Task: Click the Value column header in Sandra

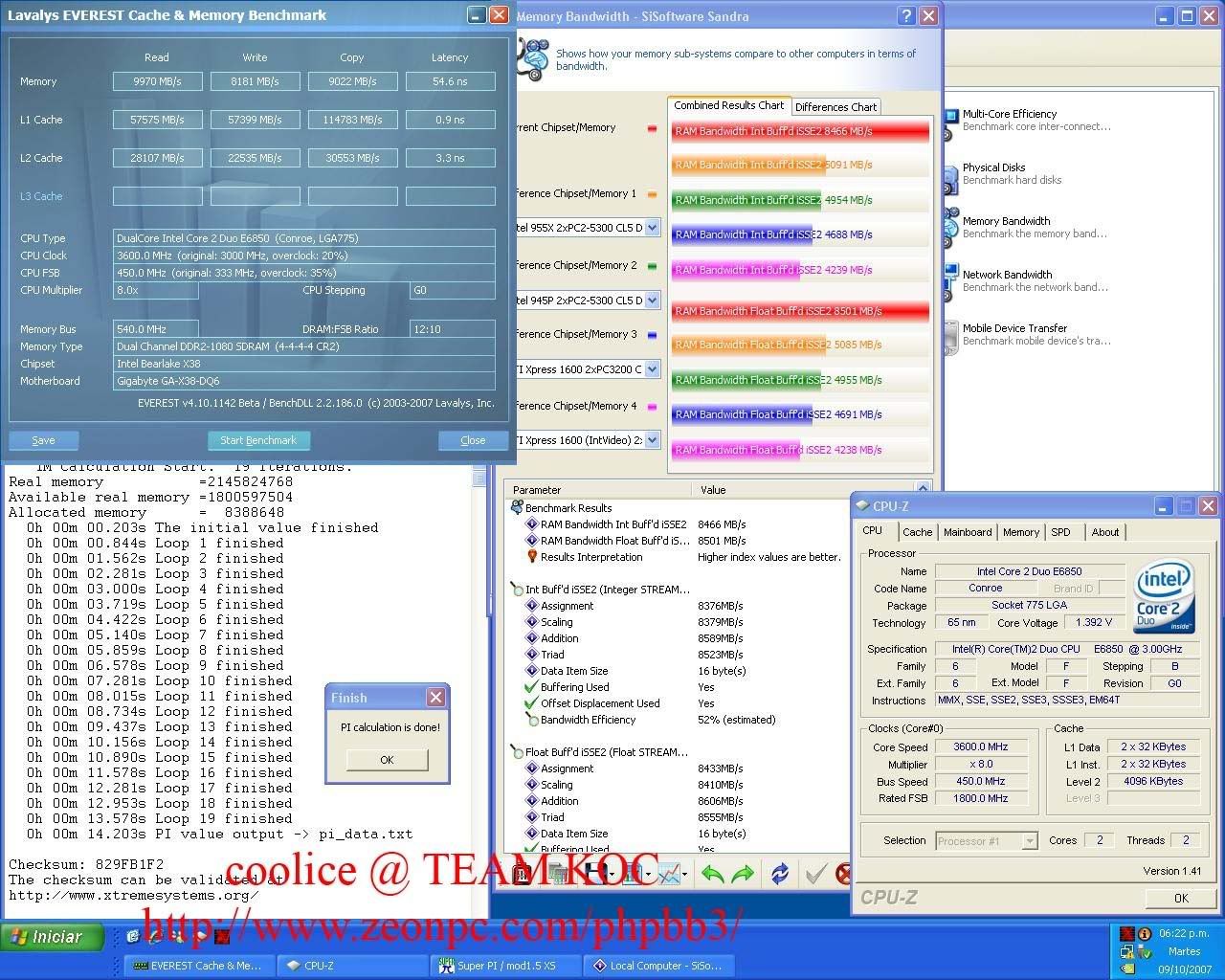Action: tap(804, 489)
